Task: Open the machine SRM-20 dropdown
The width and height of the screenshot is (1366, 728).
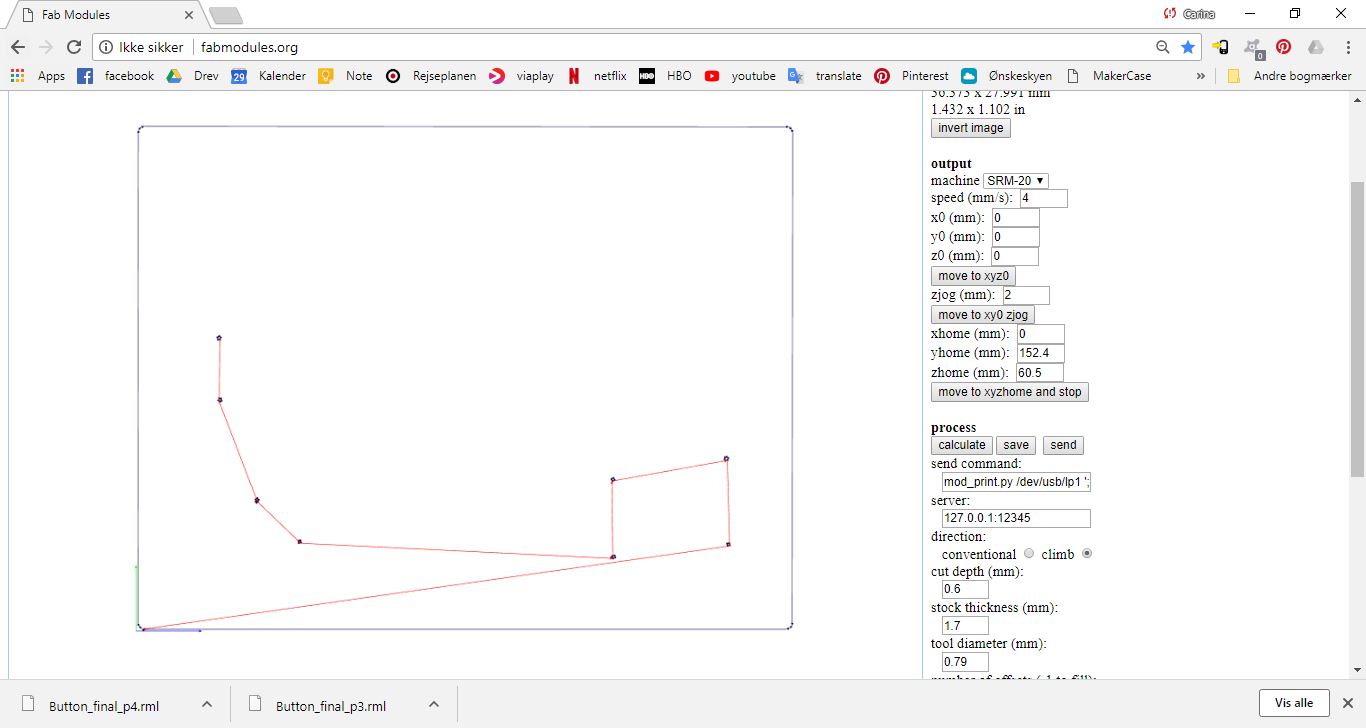Action: point(1016,181)
